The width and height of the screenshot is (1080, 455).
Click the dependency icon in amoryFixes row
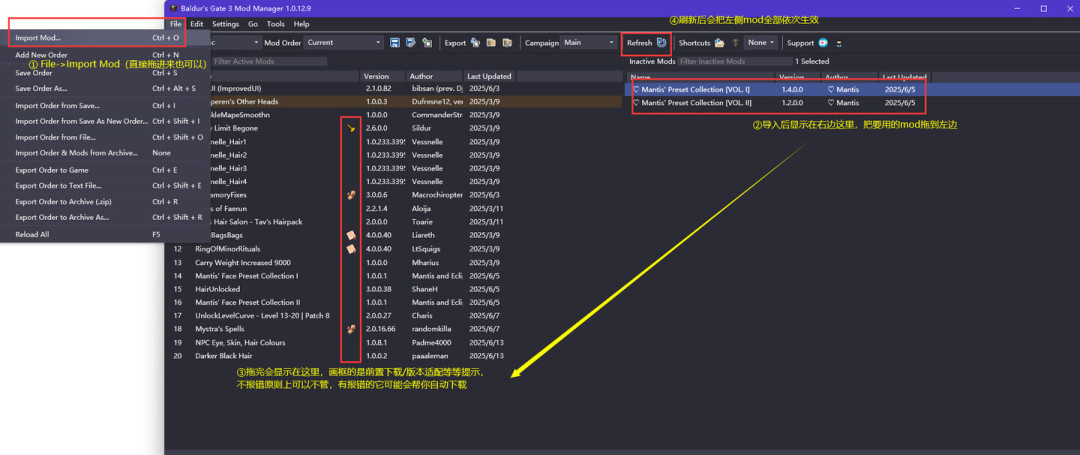351,195
